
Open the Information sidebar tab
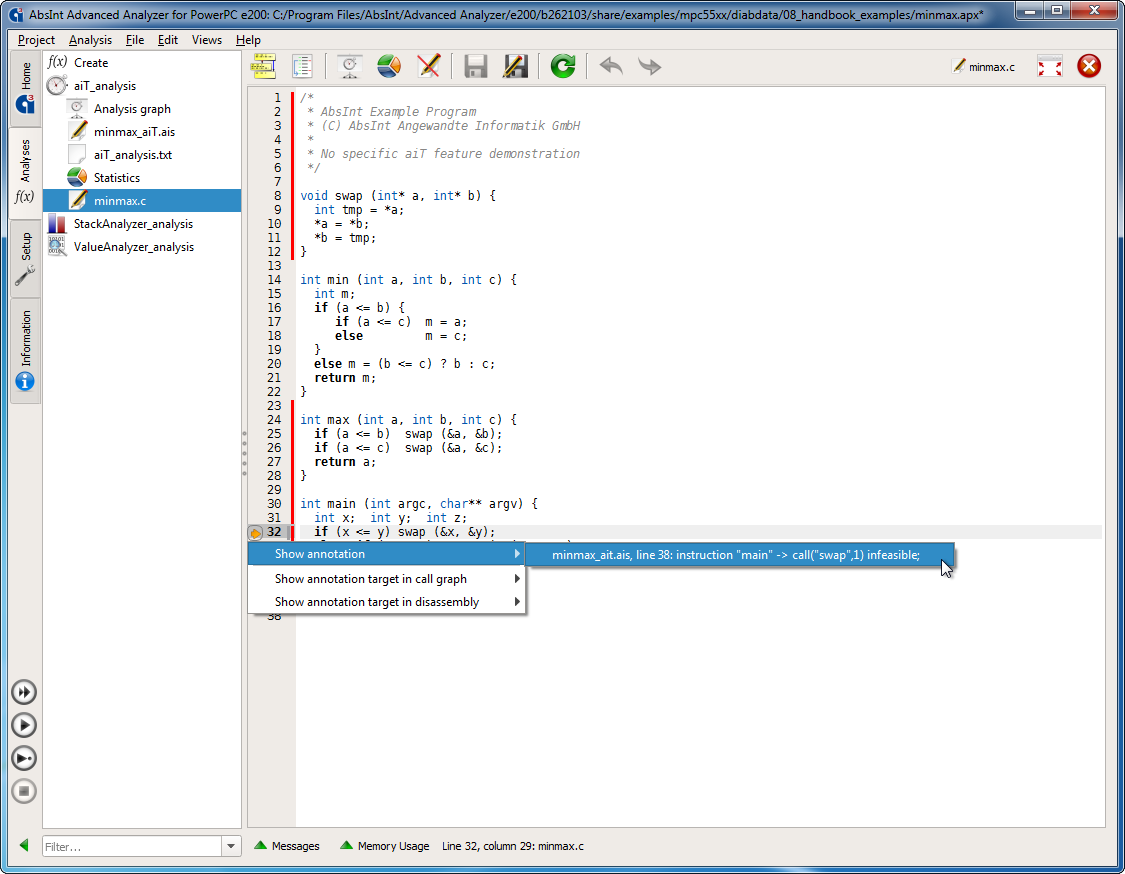coord(26,349)
